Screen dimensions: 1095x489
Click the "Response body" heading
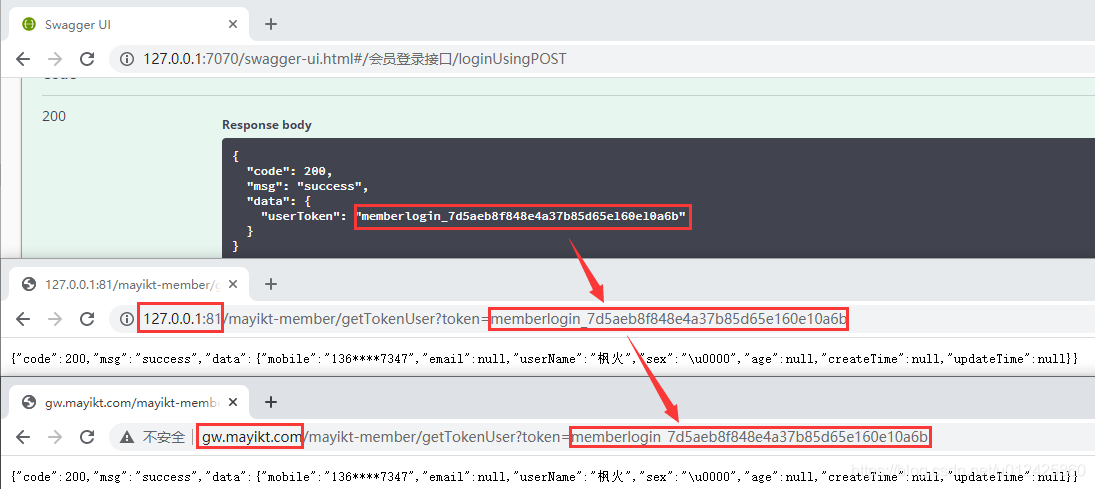267,125
